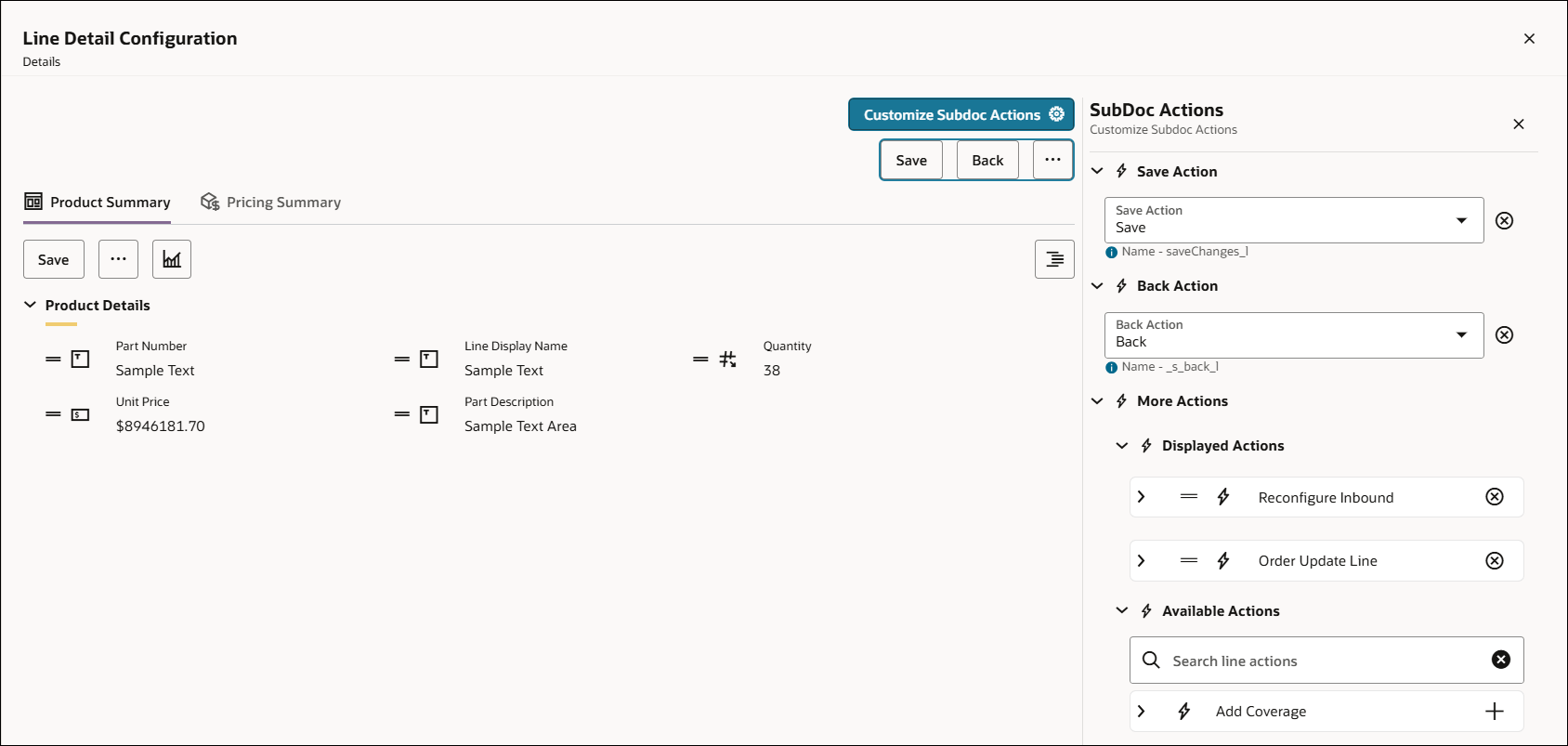Click the text field icon for Line Display Name

(429, 359)
